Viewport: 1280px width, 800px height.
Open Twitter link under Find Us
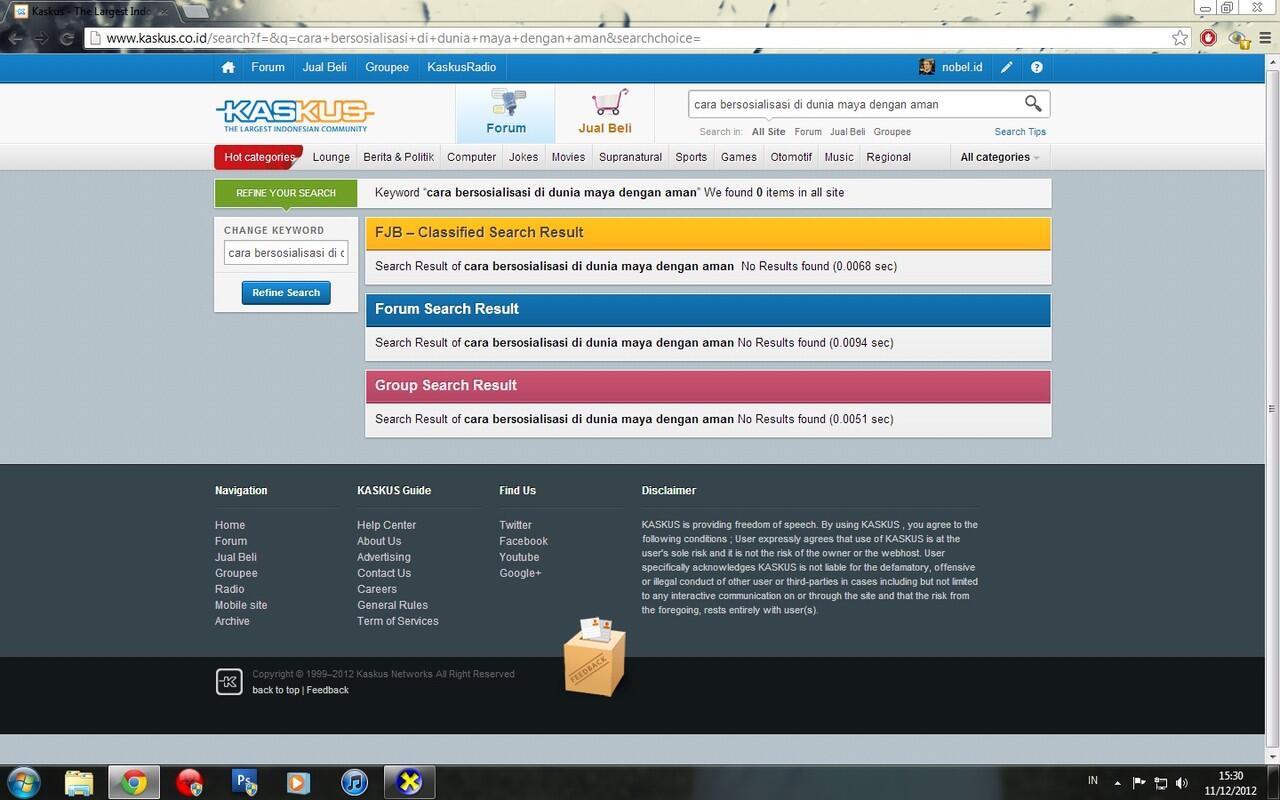pos(515,525)
